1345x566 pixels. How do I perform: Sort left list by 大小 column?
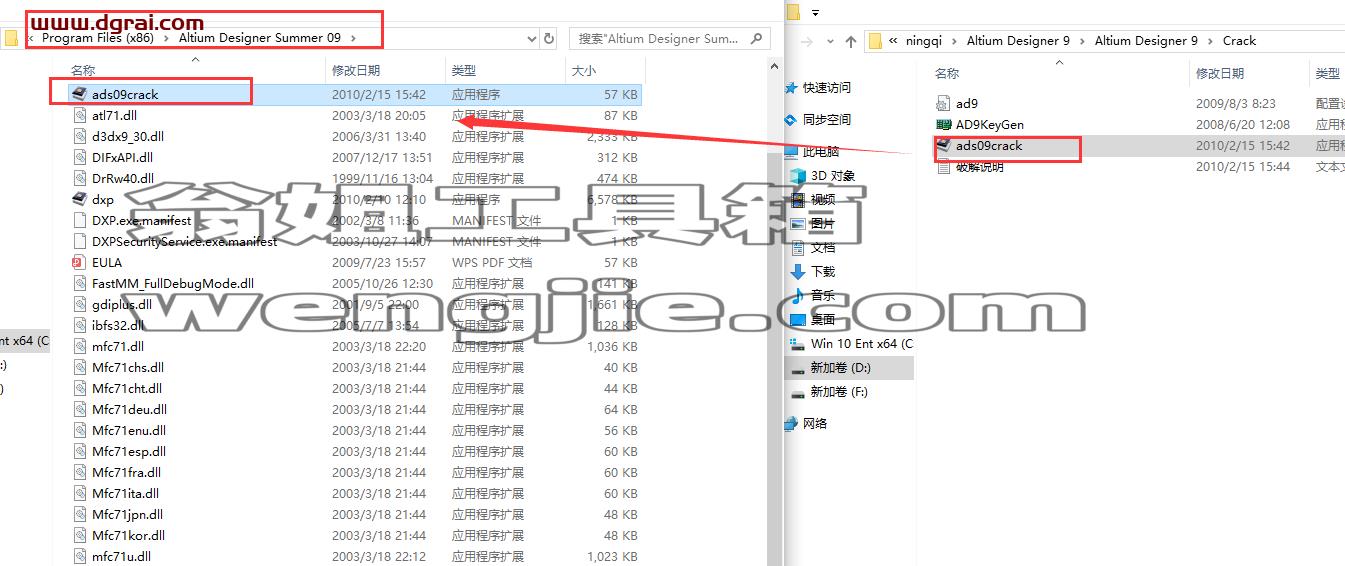tap(583, 71)
